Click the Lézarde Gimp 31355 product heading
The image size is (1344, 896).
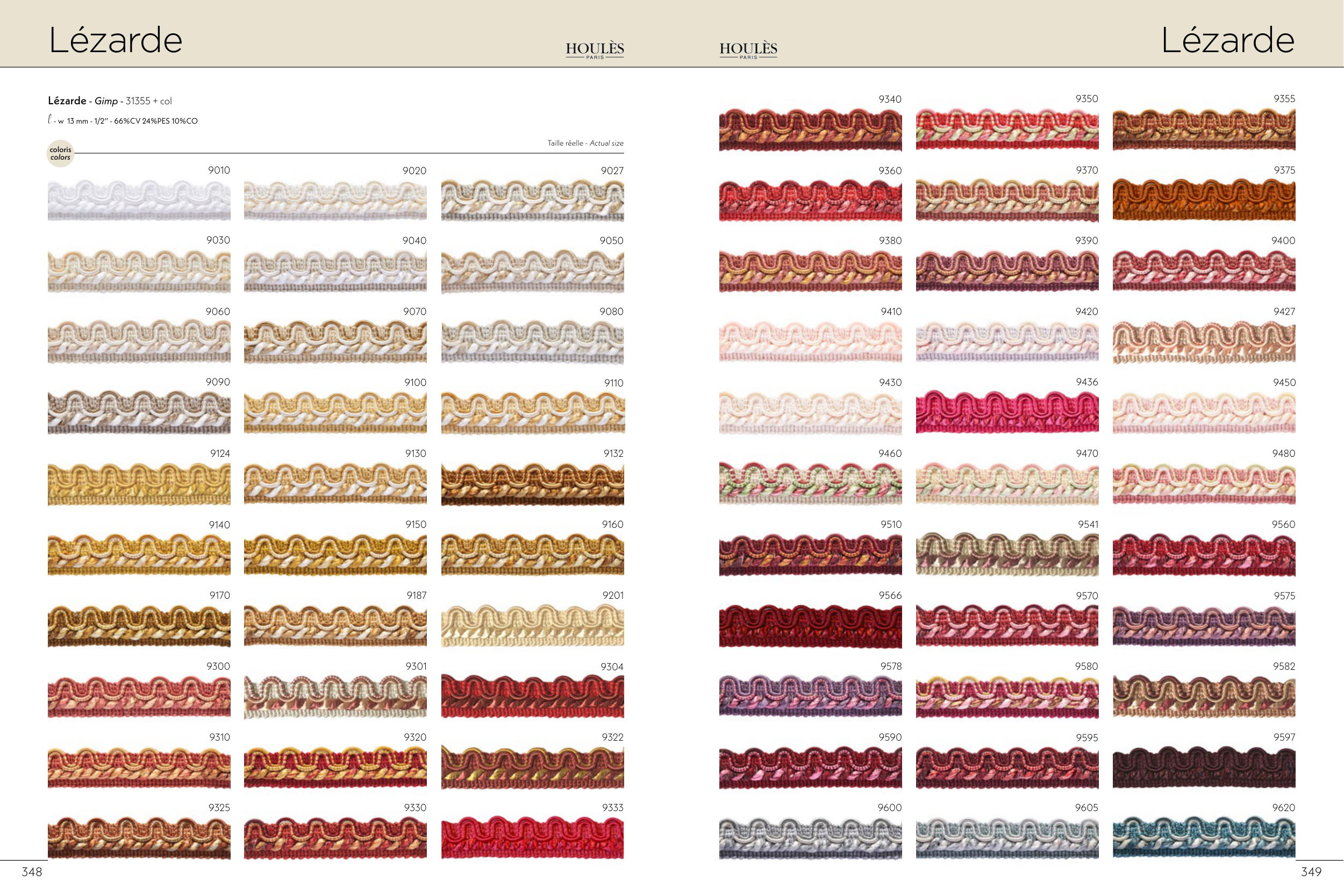pyautogui.click(x=110, y=101)
